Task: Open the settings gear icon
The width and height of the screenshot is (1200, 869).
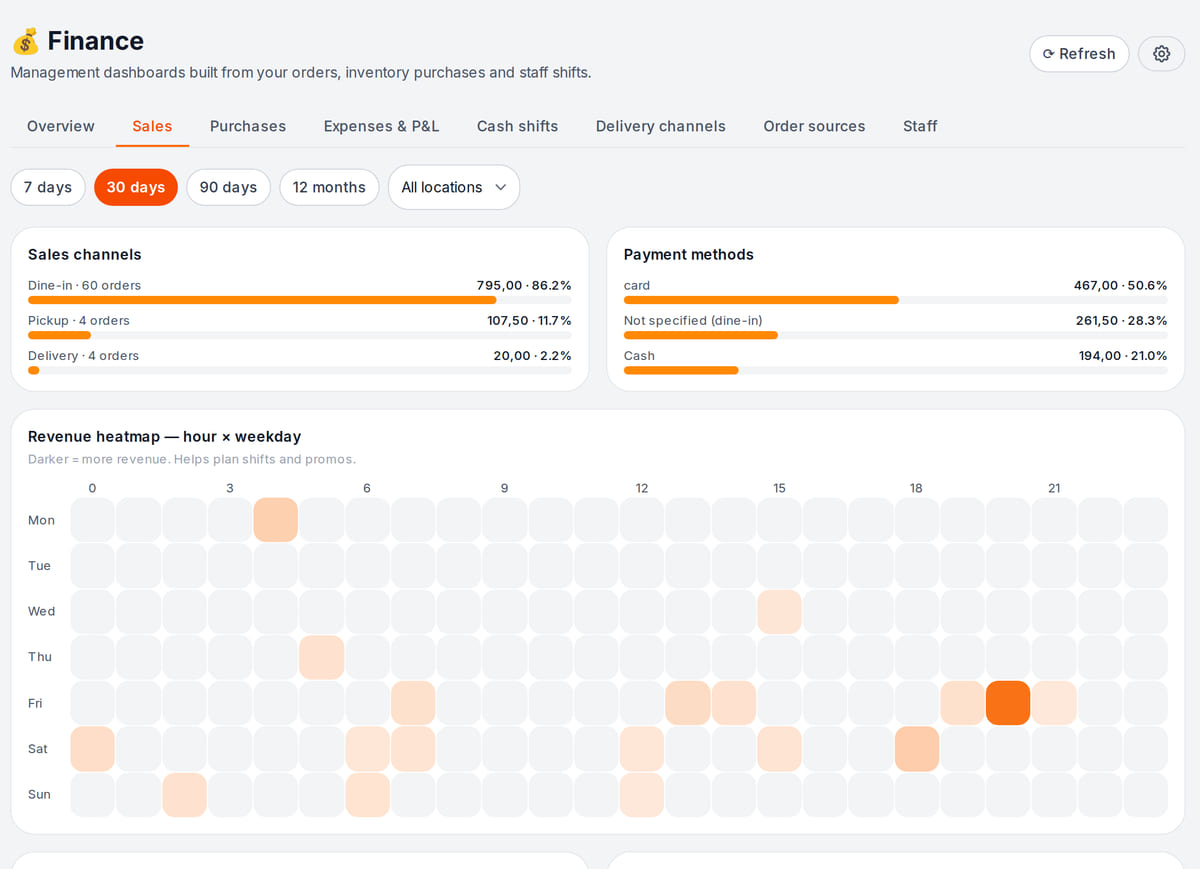Action: point(1161,54)
